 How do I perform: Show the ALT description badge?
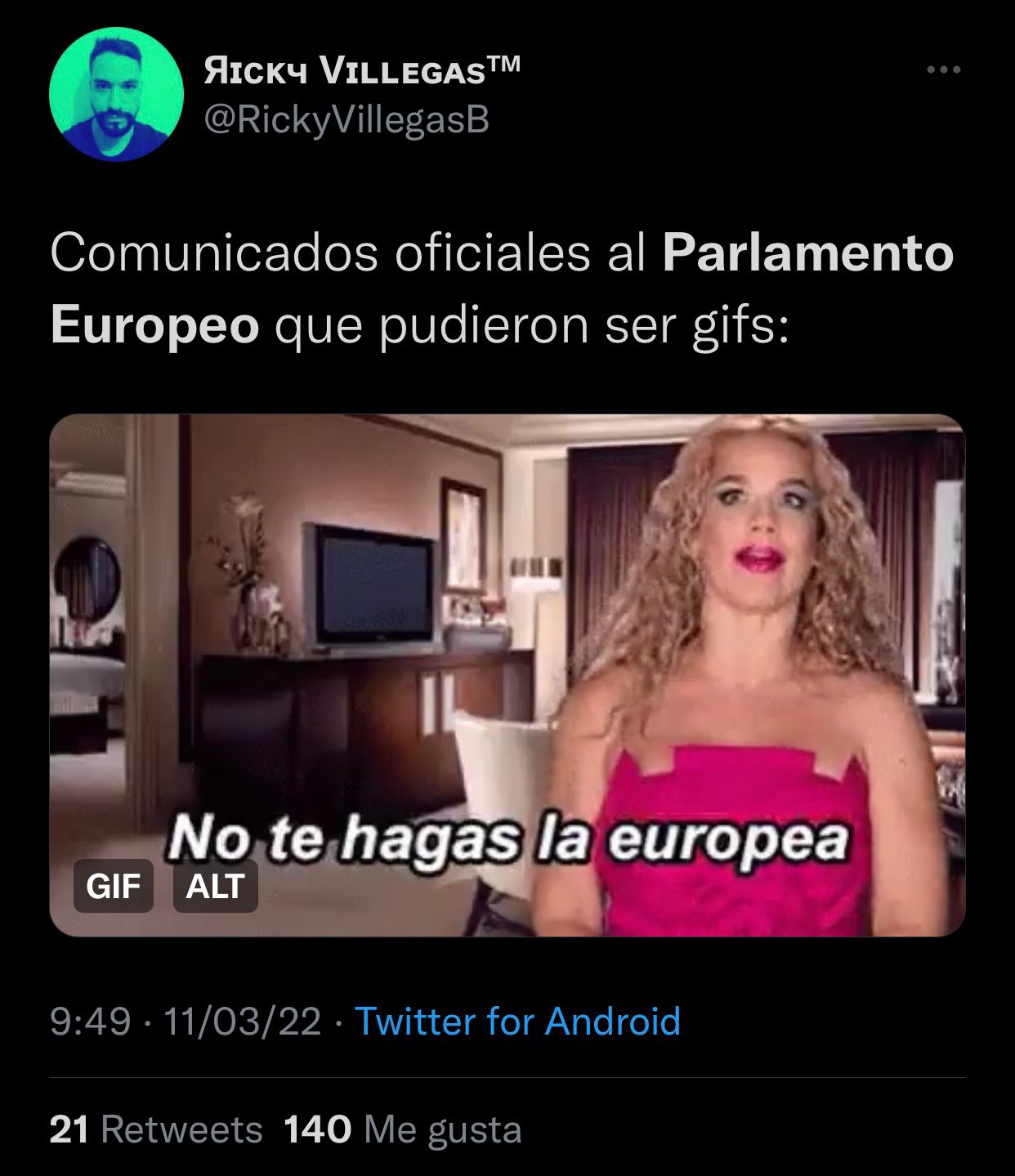[x=216, y=886]
